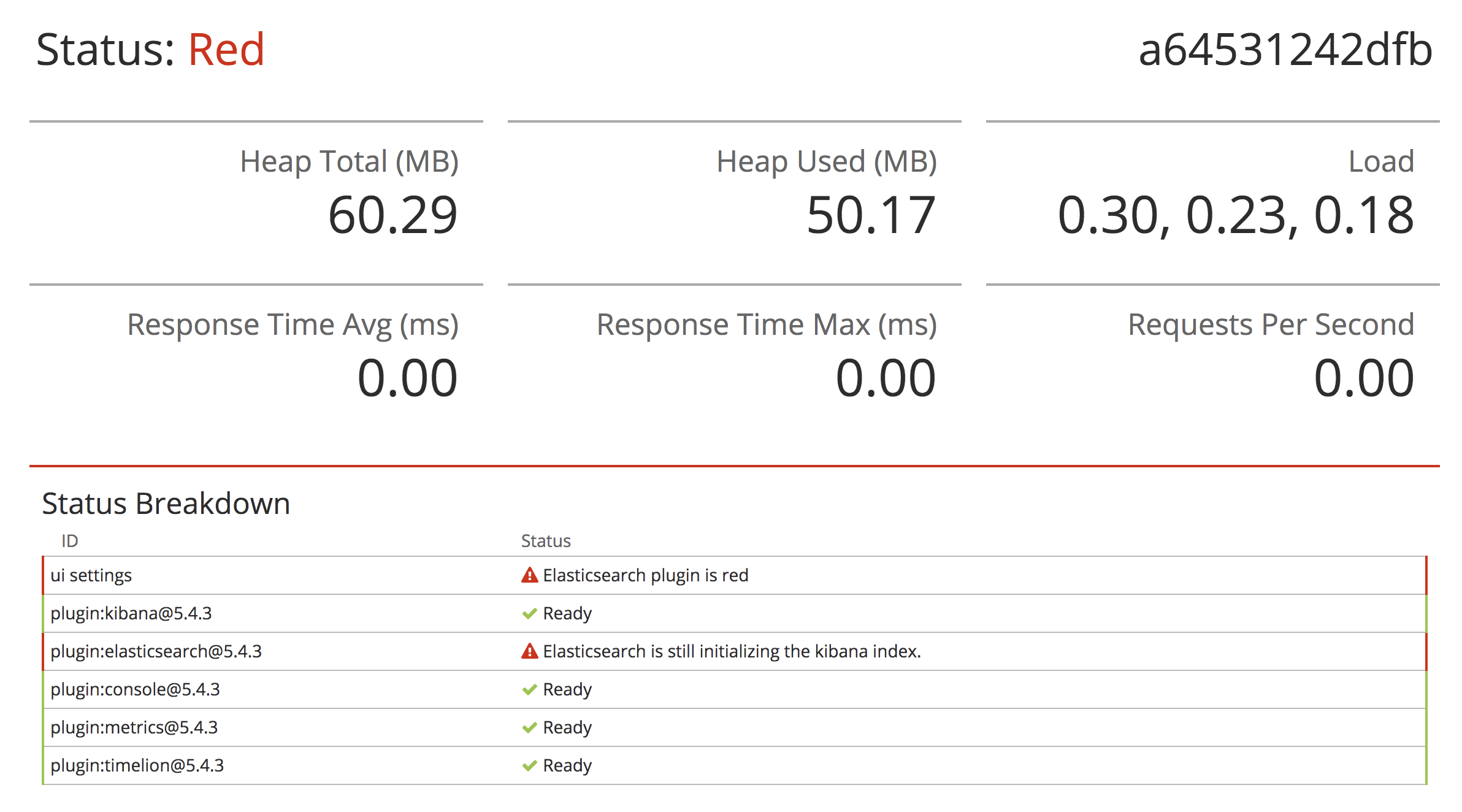
Task: Click green checkmark for plugin:metrics row
Action: 529,728
